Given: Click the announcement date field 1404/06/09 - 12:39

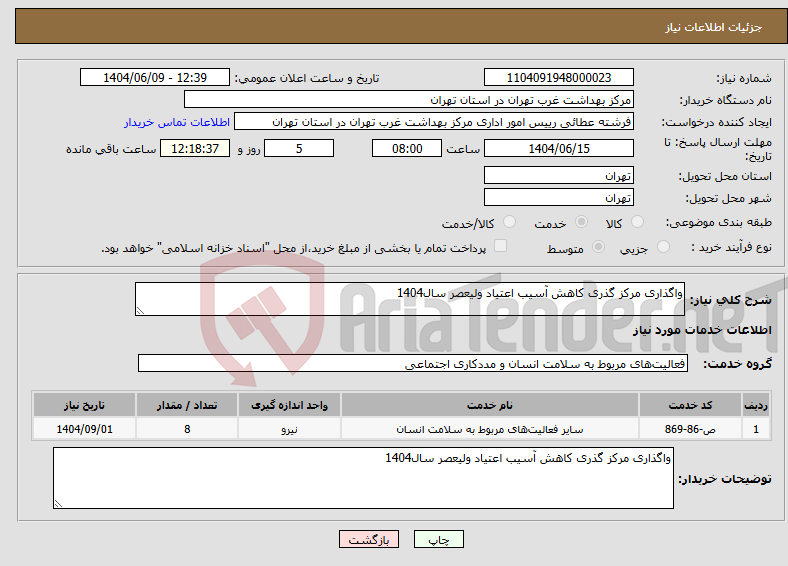Looking at the screenshot, I should point(155,77).
